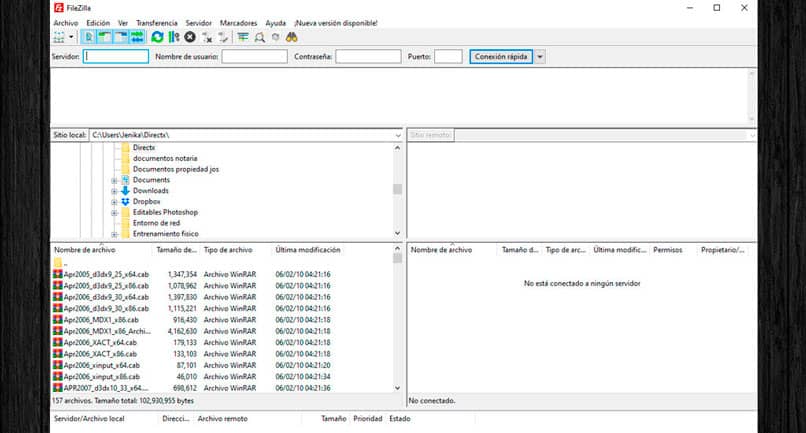
Task: Click the Conexión rápida button
Action: 501,57
